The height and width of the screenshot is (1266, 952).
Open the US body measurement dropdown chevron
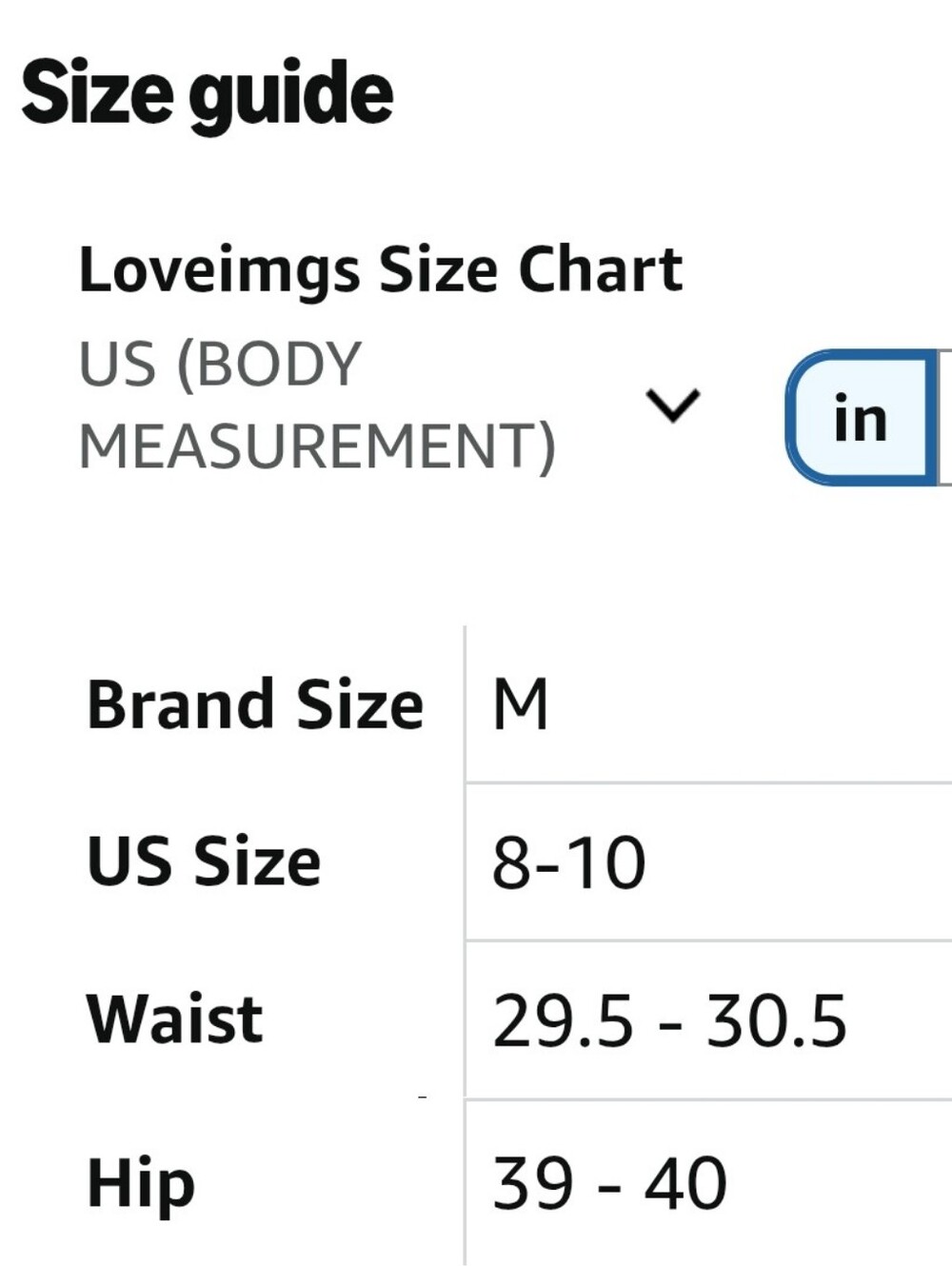[673, 405]
